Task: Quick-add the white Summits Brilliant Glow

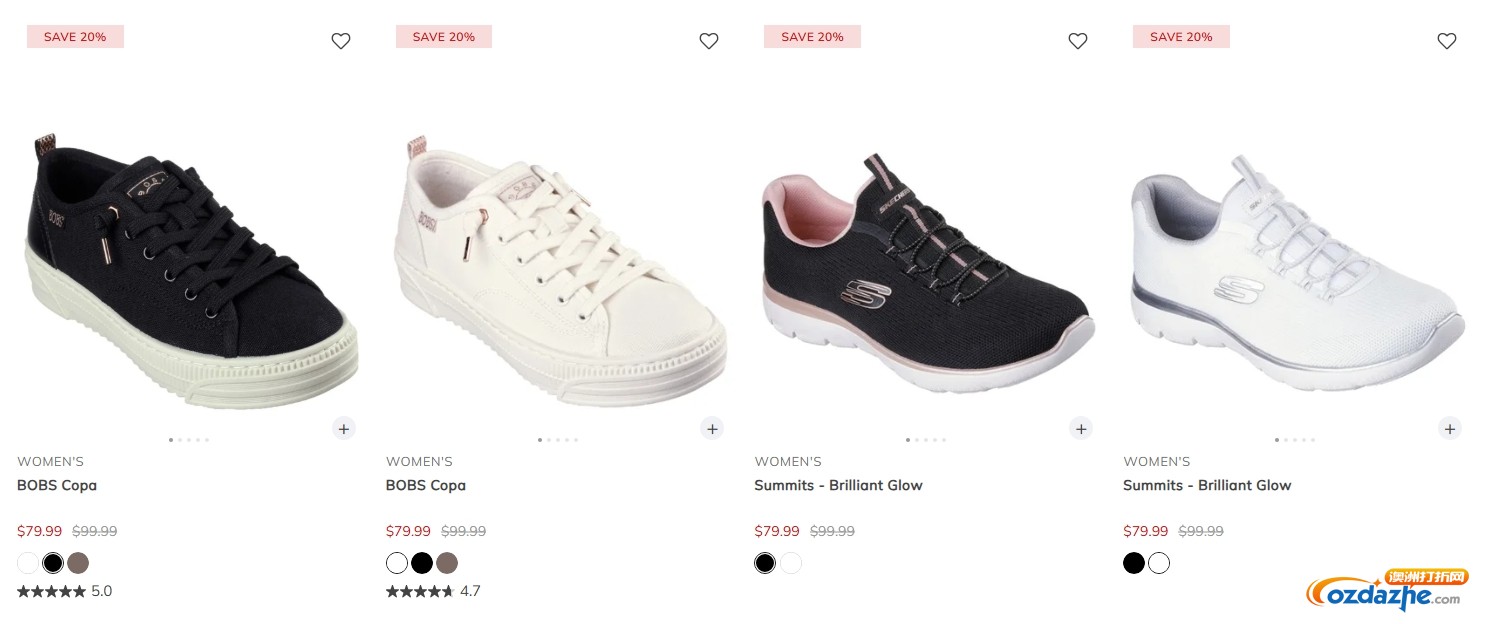Action: [x=1450, y=428]
